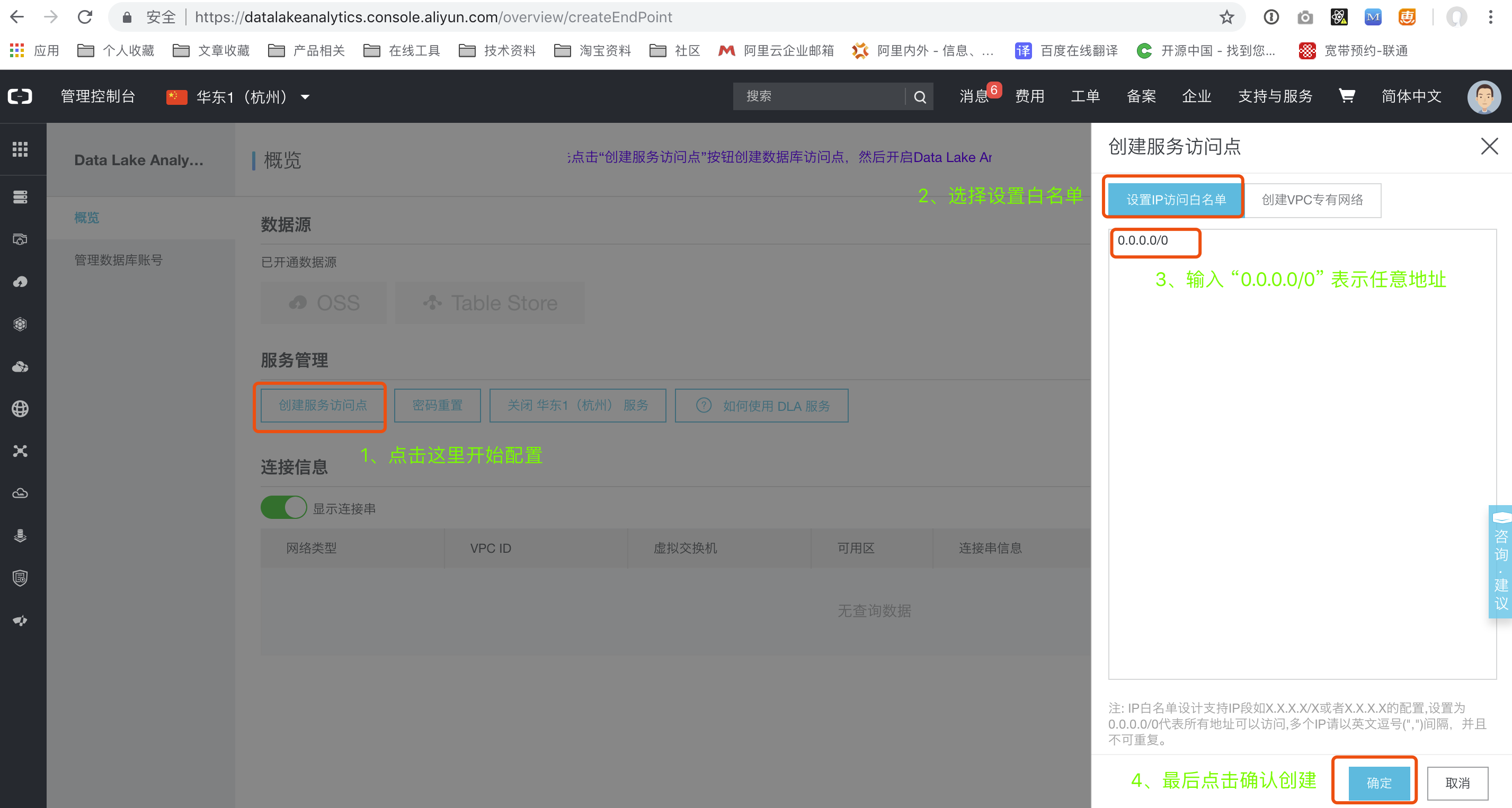Open the 在线工具 bookmarks folder
The height and width of the screenshot is (808, 1512).
coord(402,50)
